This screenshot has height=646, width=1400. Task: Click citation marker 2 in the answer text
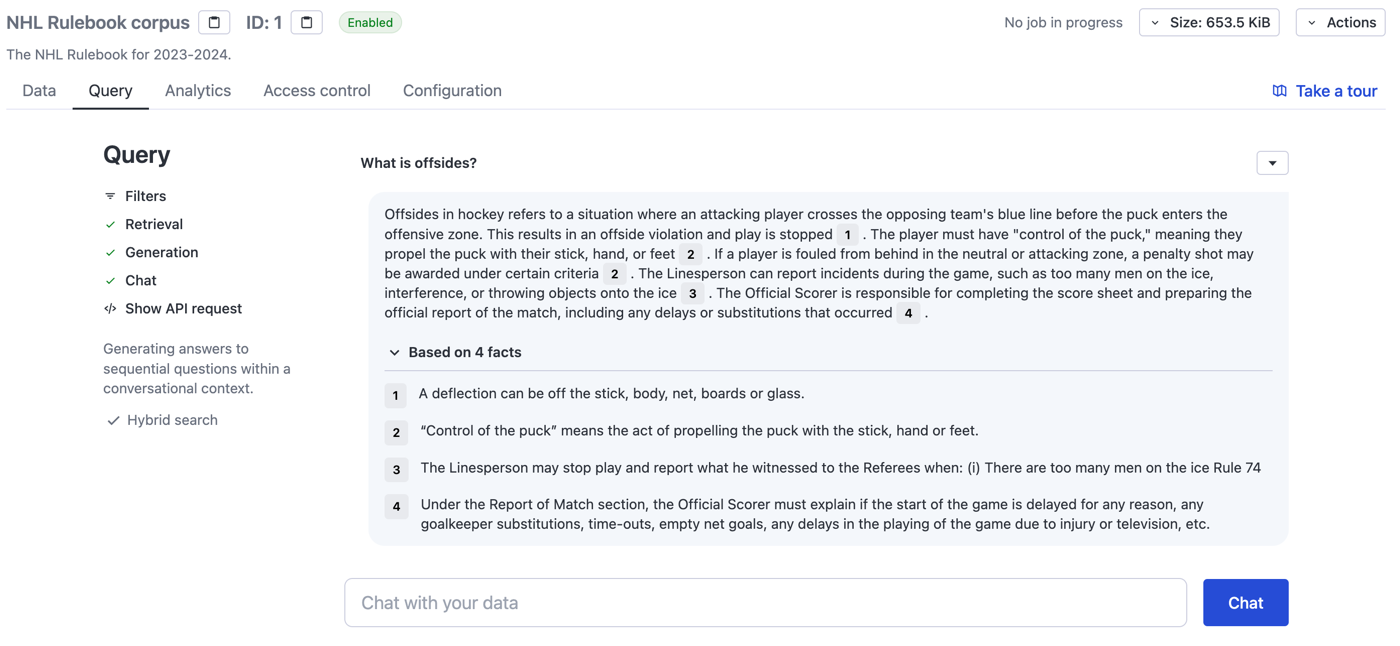click(690, 253)
